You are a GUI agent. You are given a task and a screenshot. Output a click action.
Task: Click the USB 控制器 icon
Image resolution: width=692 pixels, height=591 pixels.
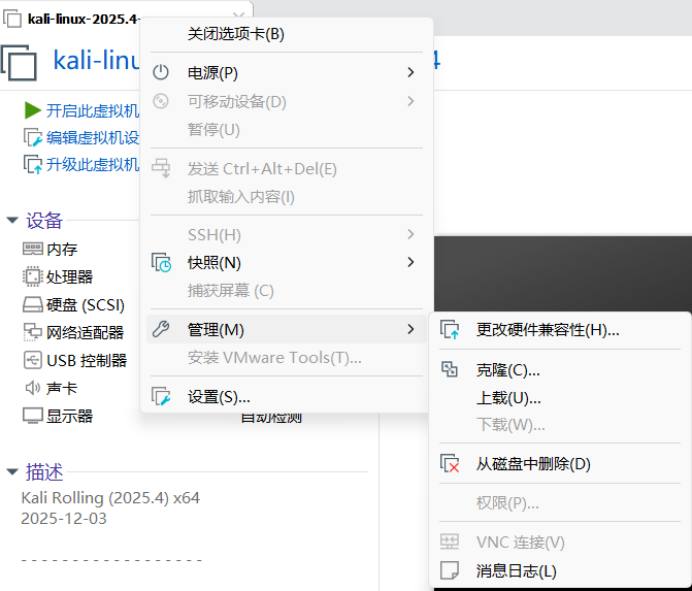pos(33,360)
